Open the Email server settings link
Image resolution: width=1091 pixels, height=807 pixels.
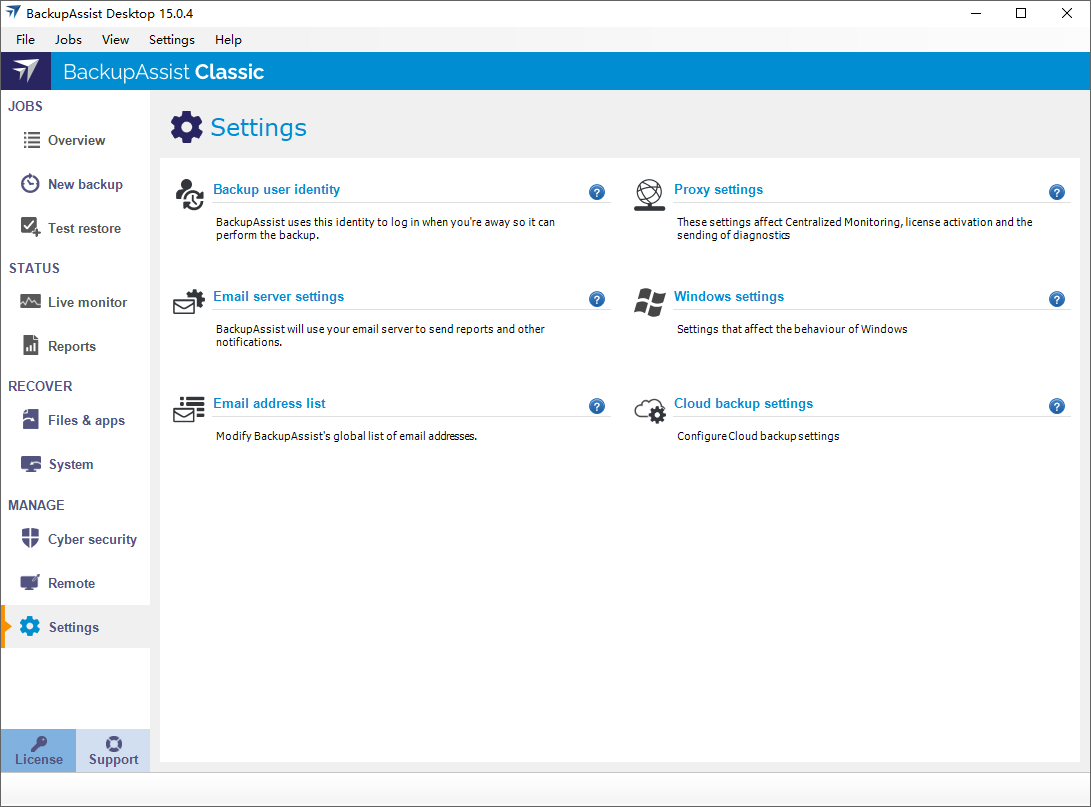(278, 296)
